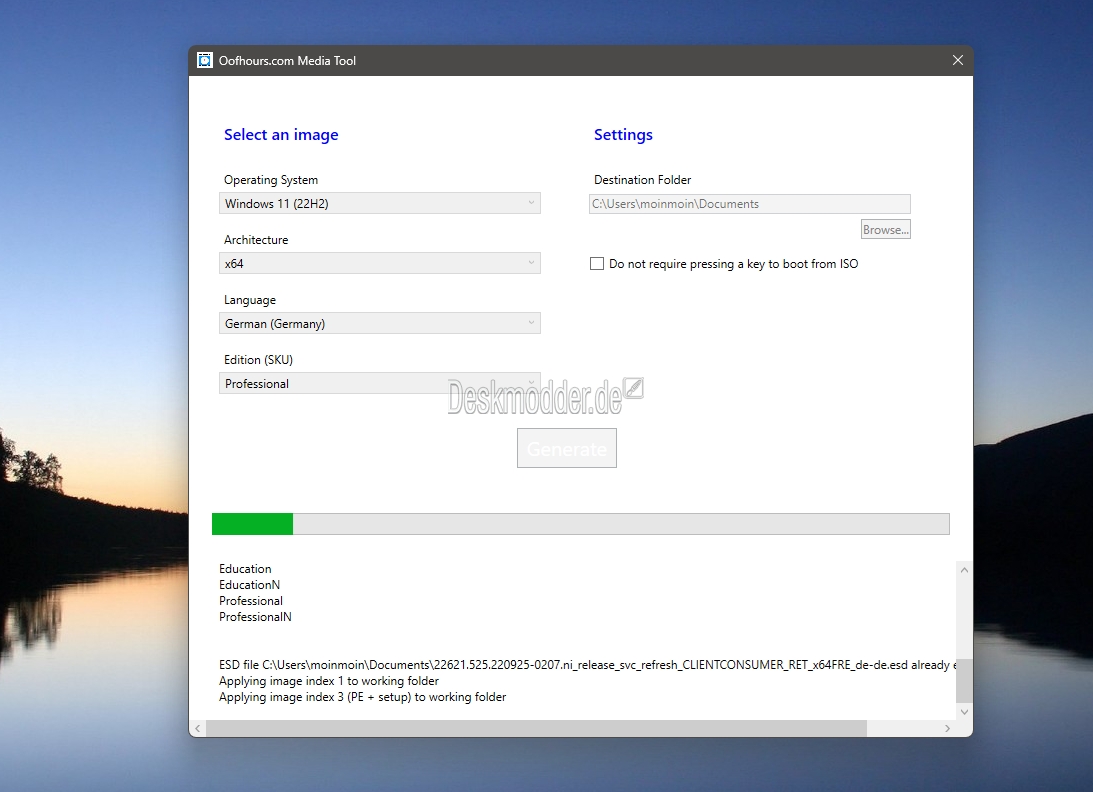Click the window title 'Oofhours.com Media Tool'
Screen dimensions: 1093x792
(287, 61)
